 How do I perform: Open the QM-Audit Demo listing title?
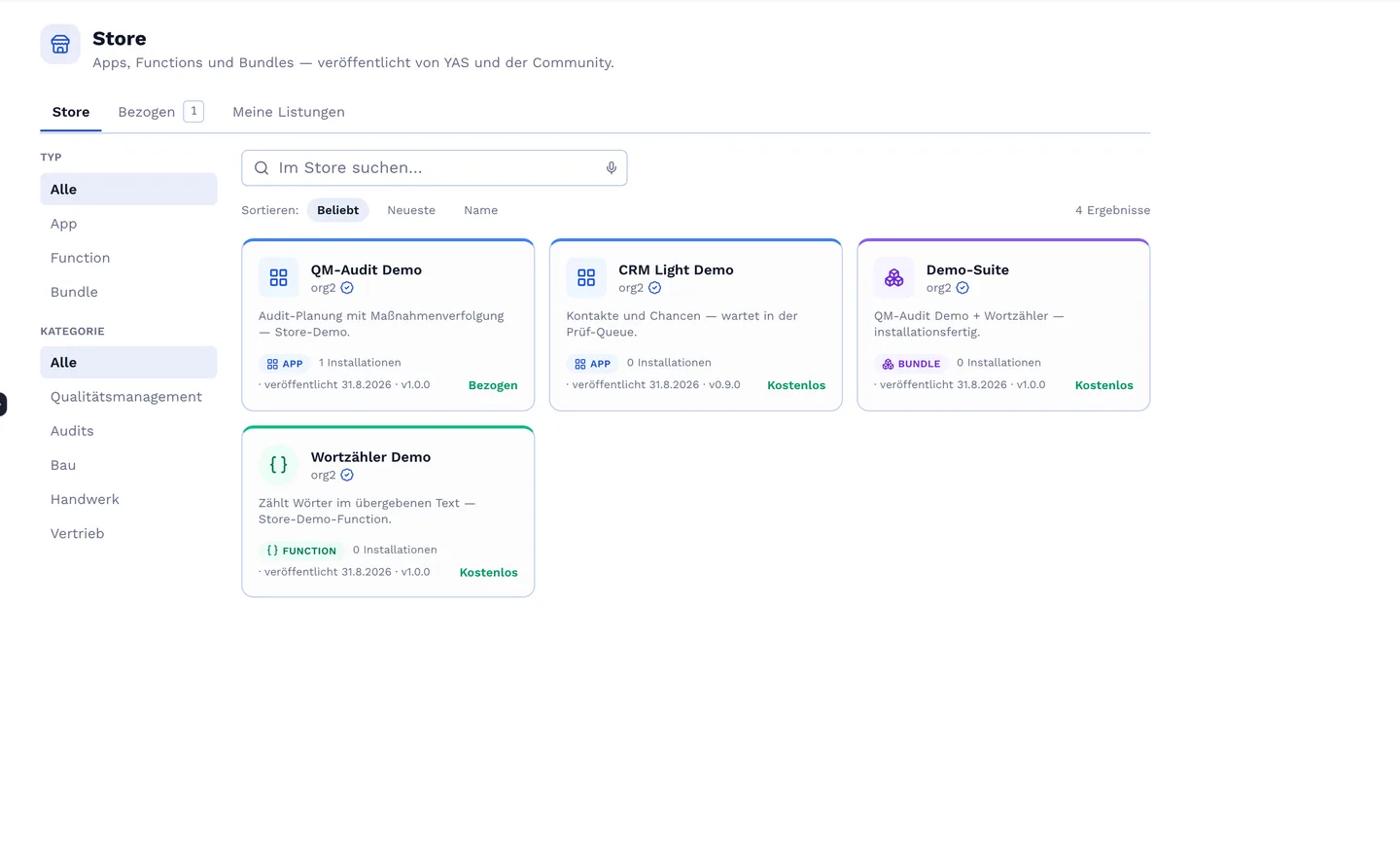pyautogui.click(x=367, y=269)
